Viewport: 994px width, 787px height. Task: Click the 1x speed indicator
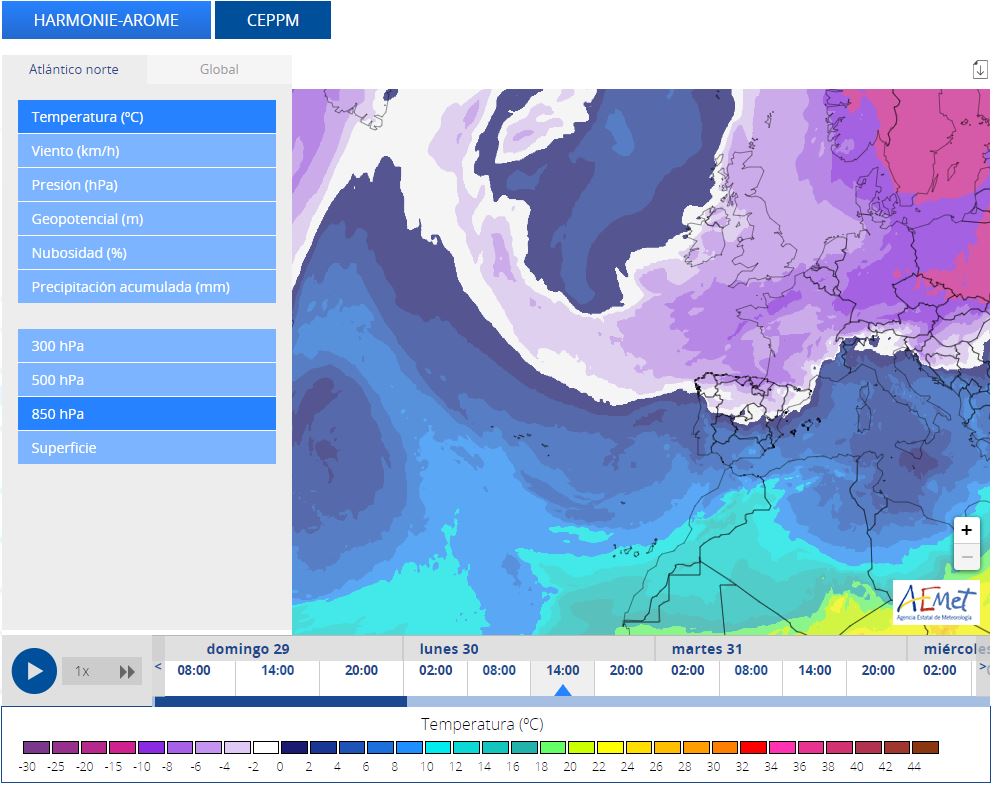click(x=82, y=672)
